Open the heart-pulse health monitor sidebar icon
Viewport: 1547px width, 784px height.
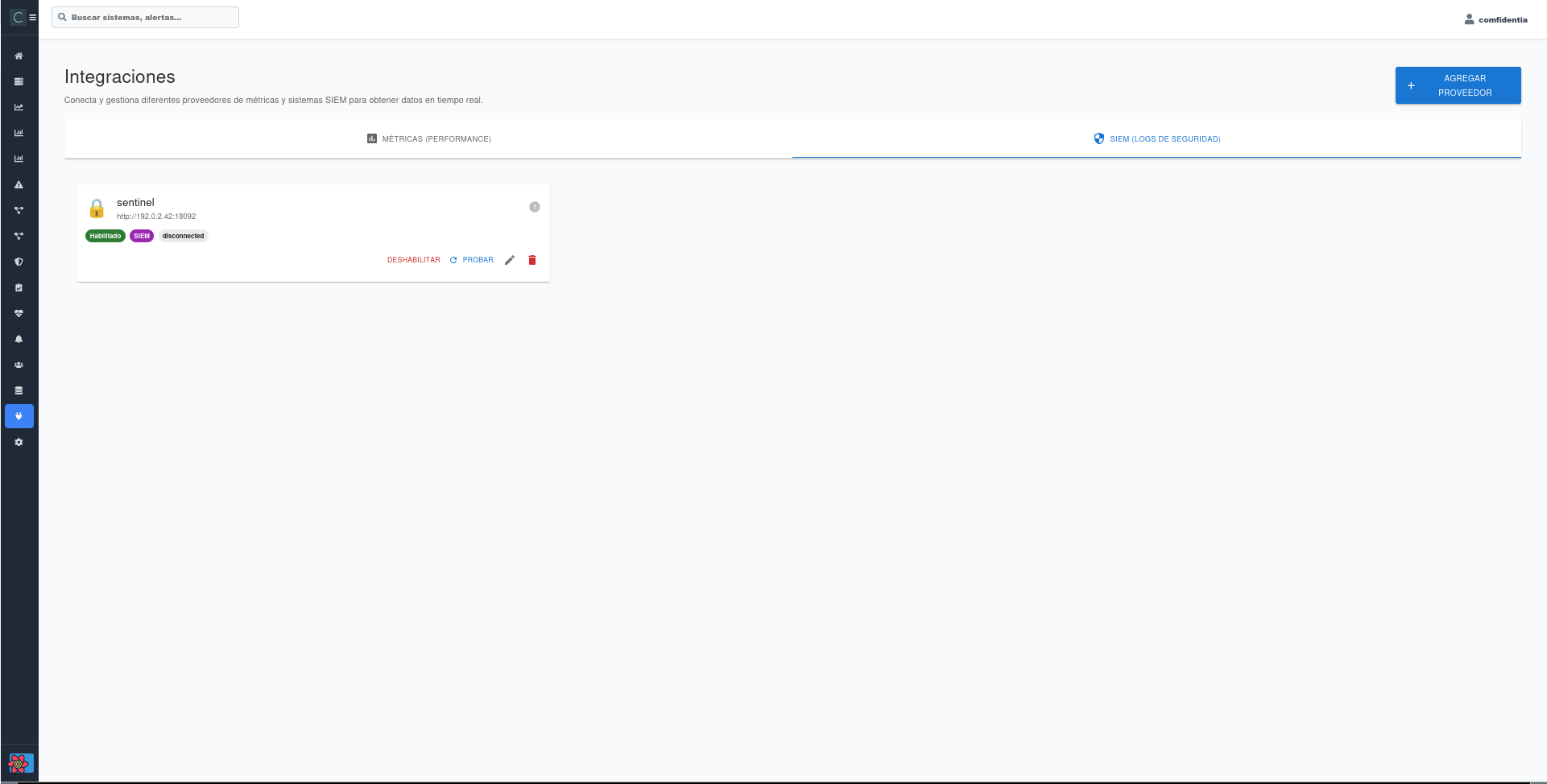(19, 313)
